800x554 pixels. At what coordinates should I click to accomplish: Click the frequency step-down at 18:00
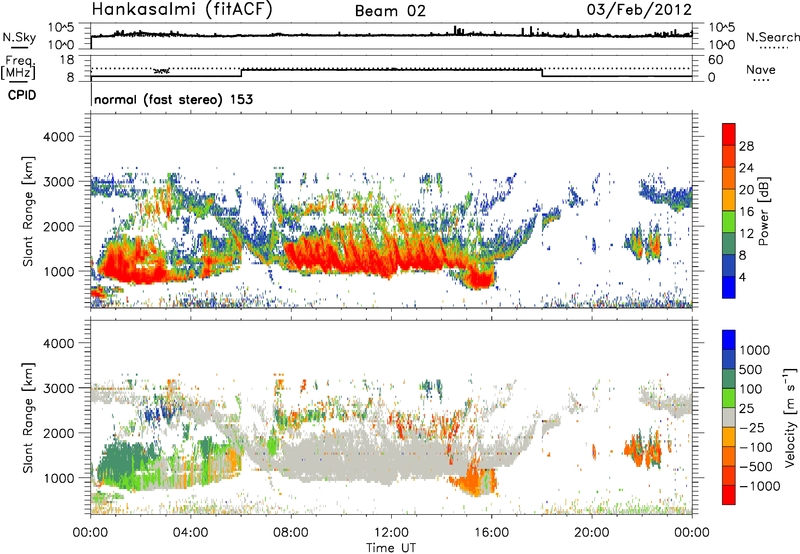[x=542, y=73]
